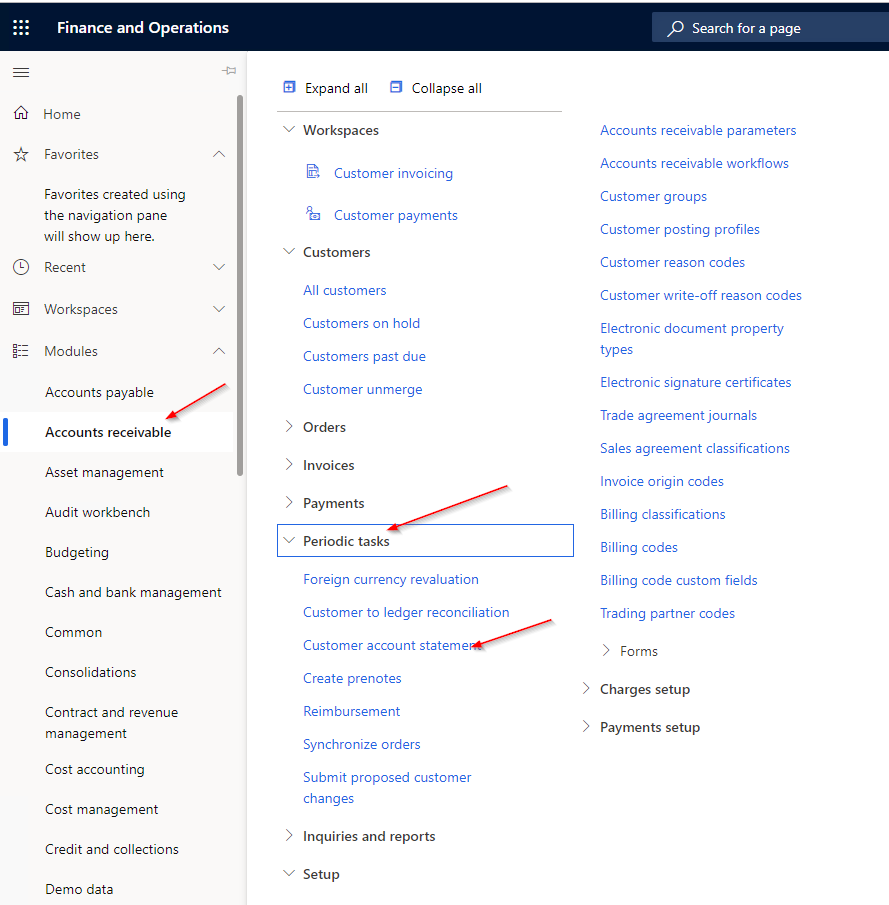Open the Customer invoicing workspace icon
Viewport: 889px width, 905px height.
(311, 172)
